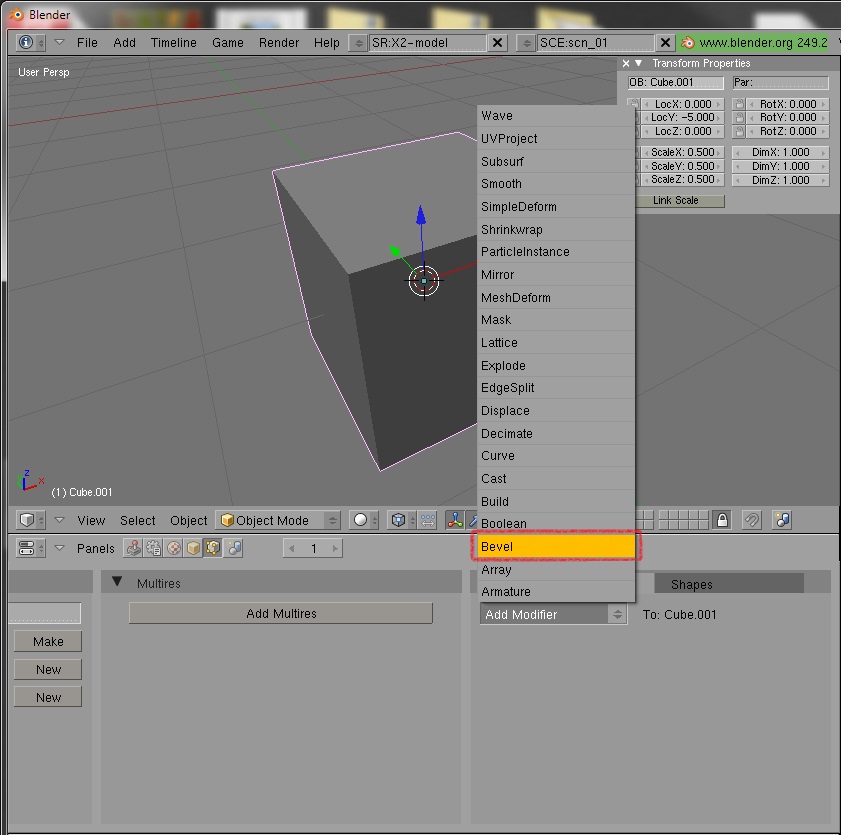Image resolution: width=841 pixels, height=835 pixels.
Task: Click the magnet icon in viewport header
Action: pos(752,520)
